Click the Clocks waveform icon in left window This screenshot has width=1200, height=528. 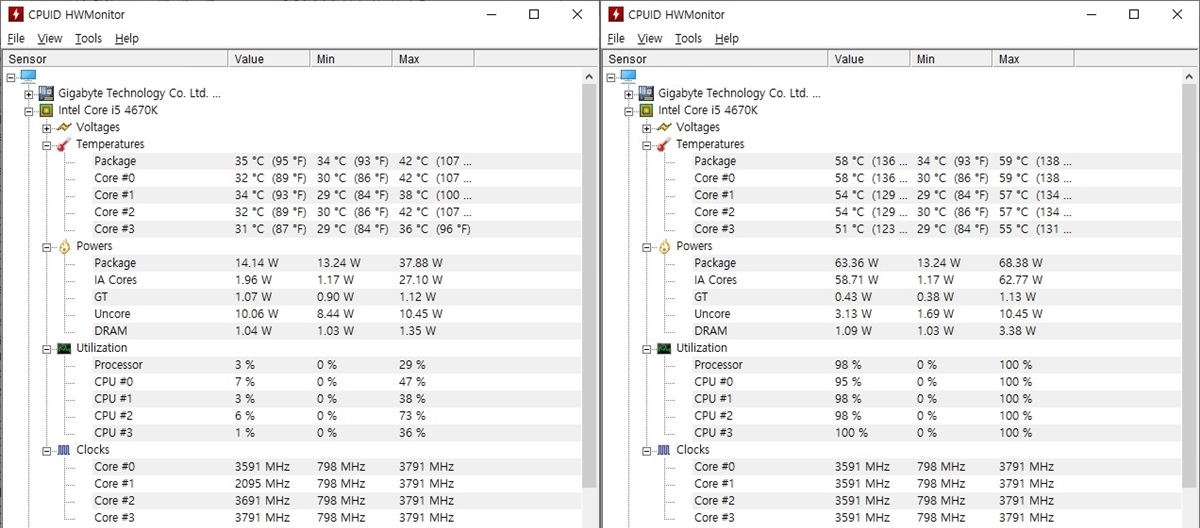(x=63, y=450)
